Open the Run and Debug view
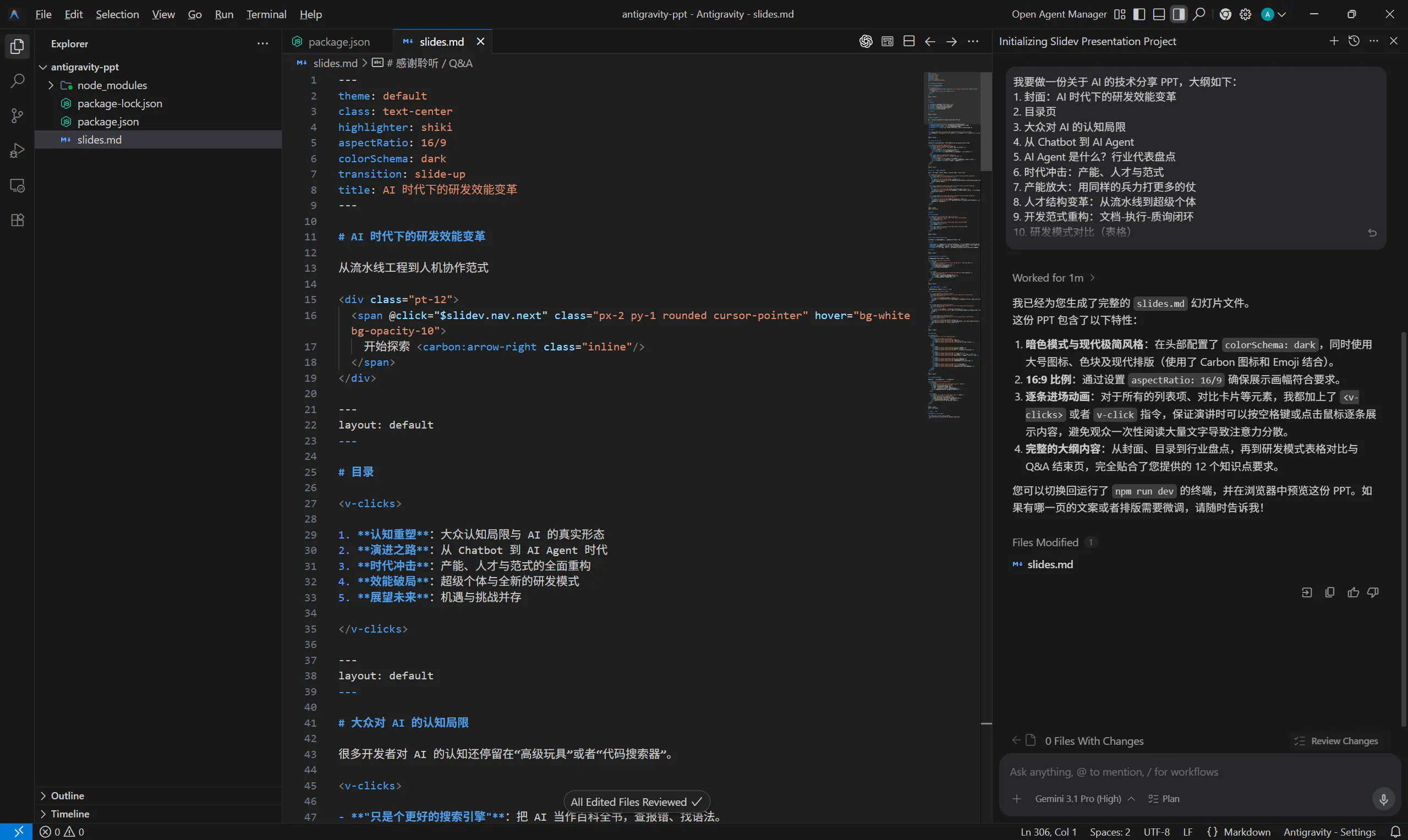 click(17, 151)
